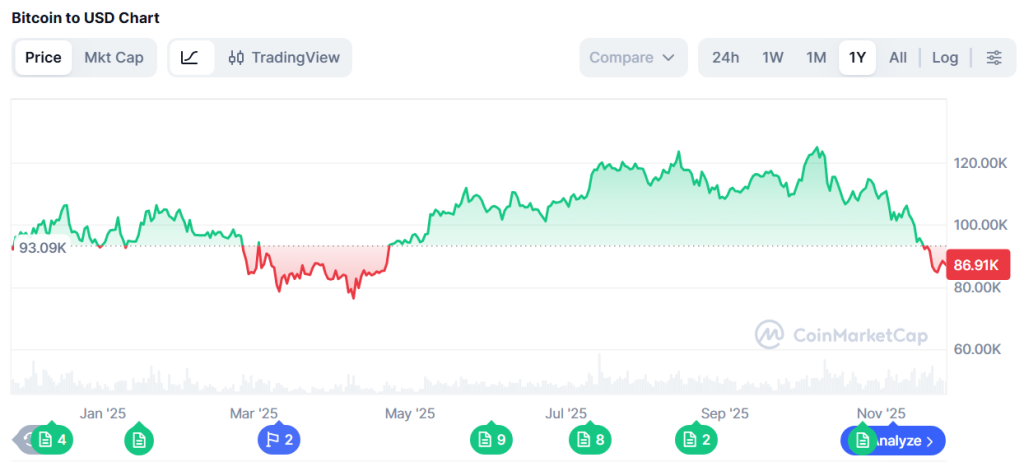Show the All time range
1024x462 pixels.
pos(898,58)
